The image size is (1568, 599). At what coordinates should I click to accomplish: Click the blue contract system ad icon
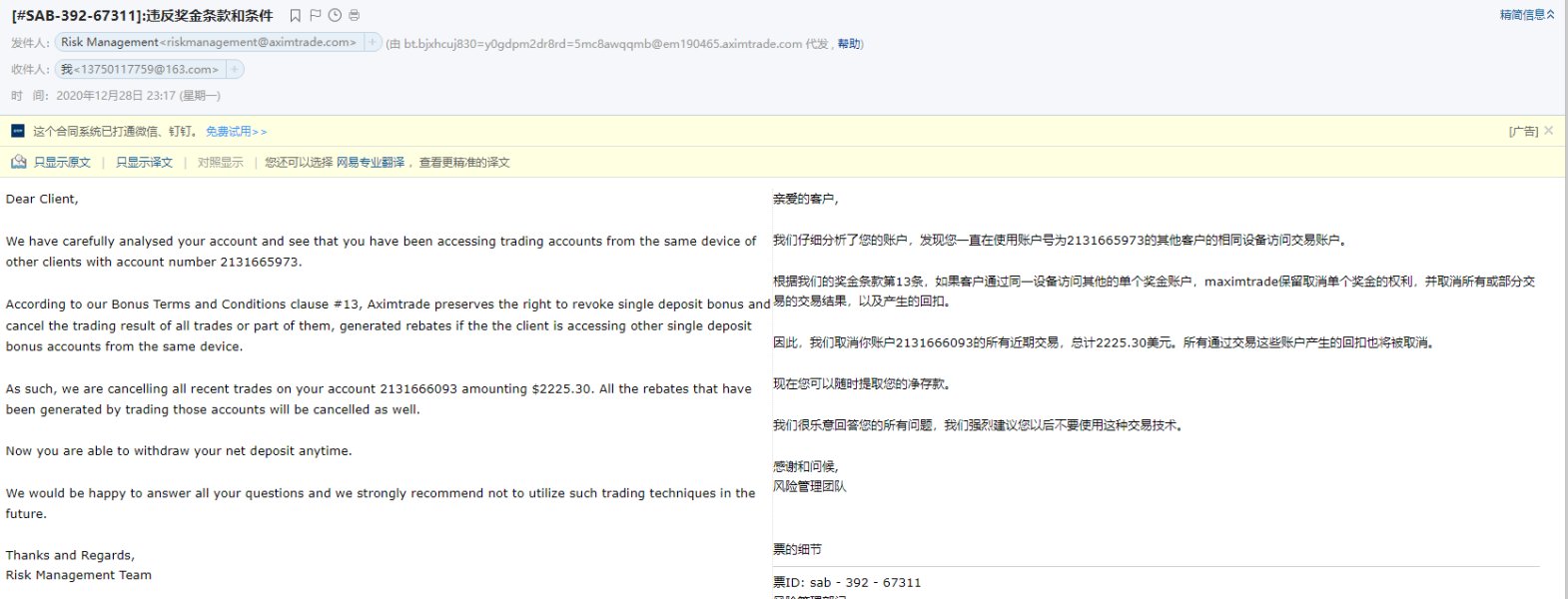pos(17,131)
